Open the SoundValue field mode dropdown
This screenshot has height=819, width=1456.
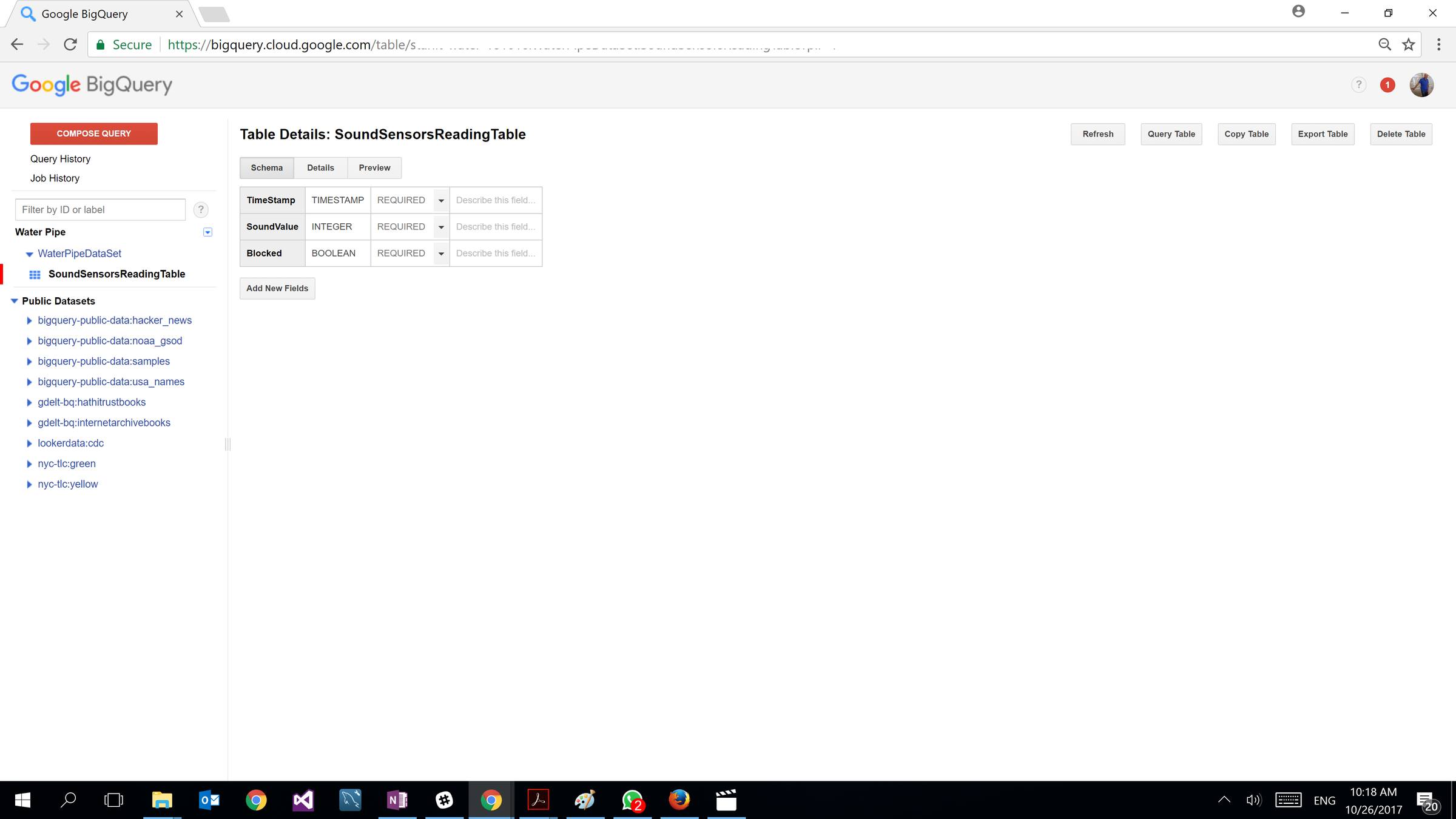pyautogui.click(x=441, y=227)
